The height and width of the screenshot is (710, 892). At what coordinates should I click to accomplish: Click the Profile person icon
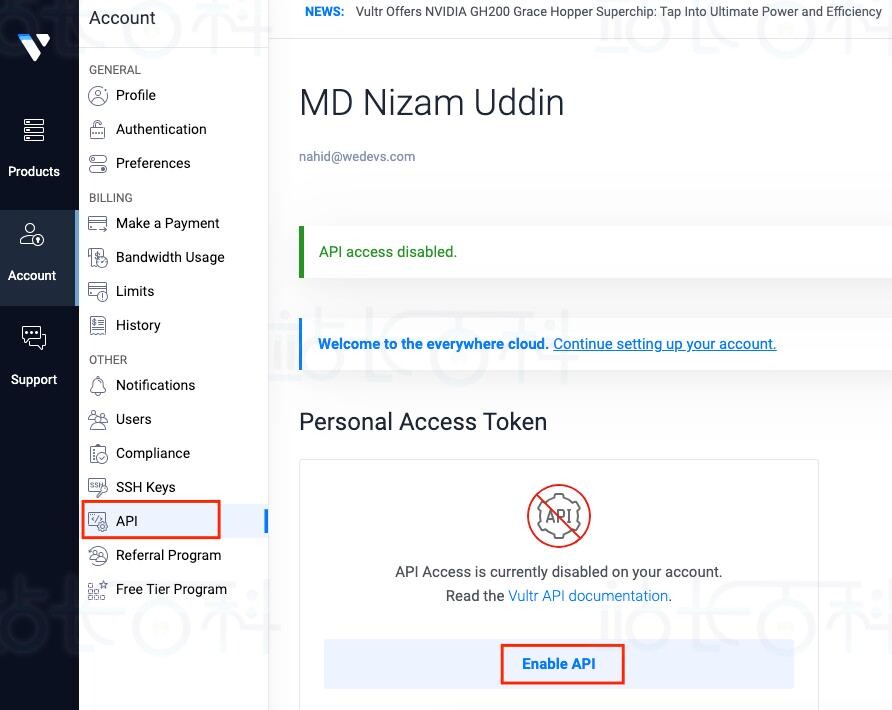click(x=98, y=96)
